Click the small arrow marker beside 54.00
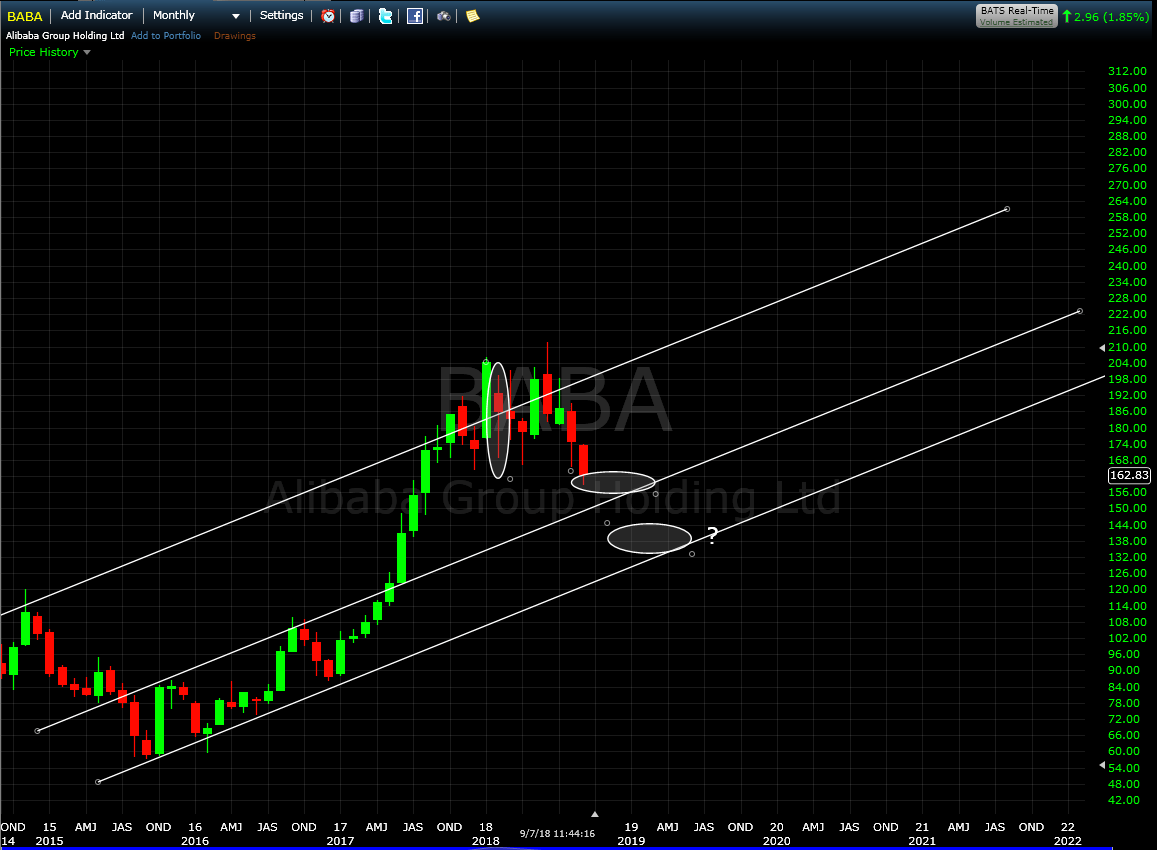The height and width of the screenshot is (850, 1157). click(1102, 766)
